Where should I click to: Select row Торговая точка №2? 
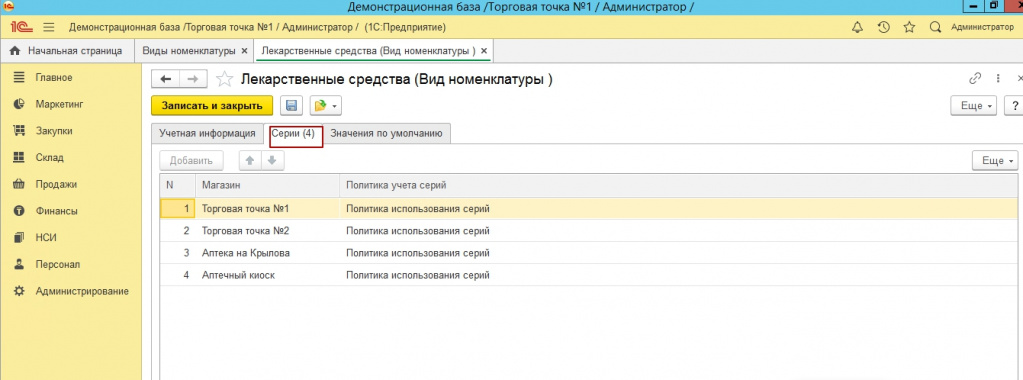589,231
